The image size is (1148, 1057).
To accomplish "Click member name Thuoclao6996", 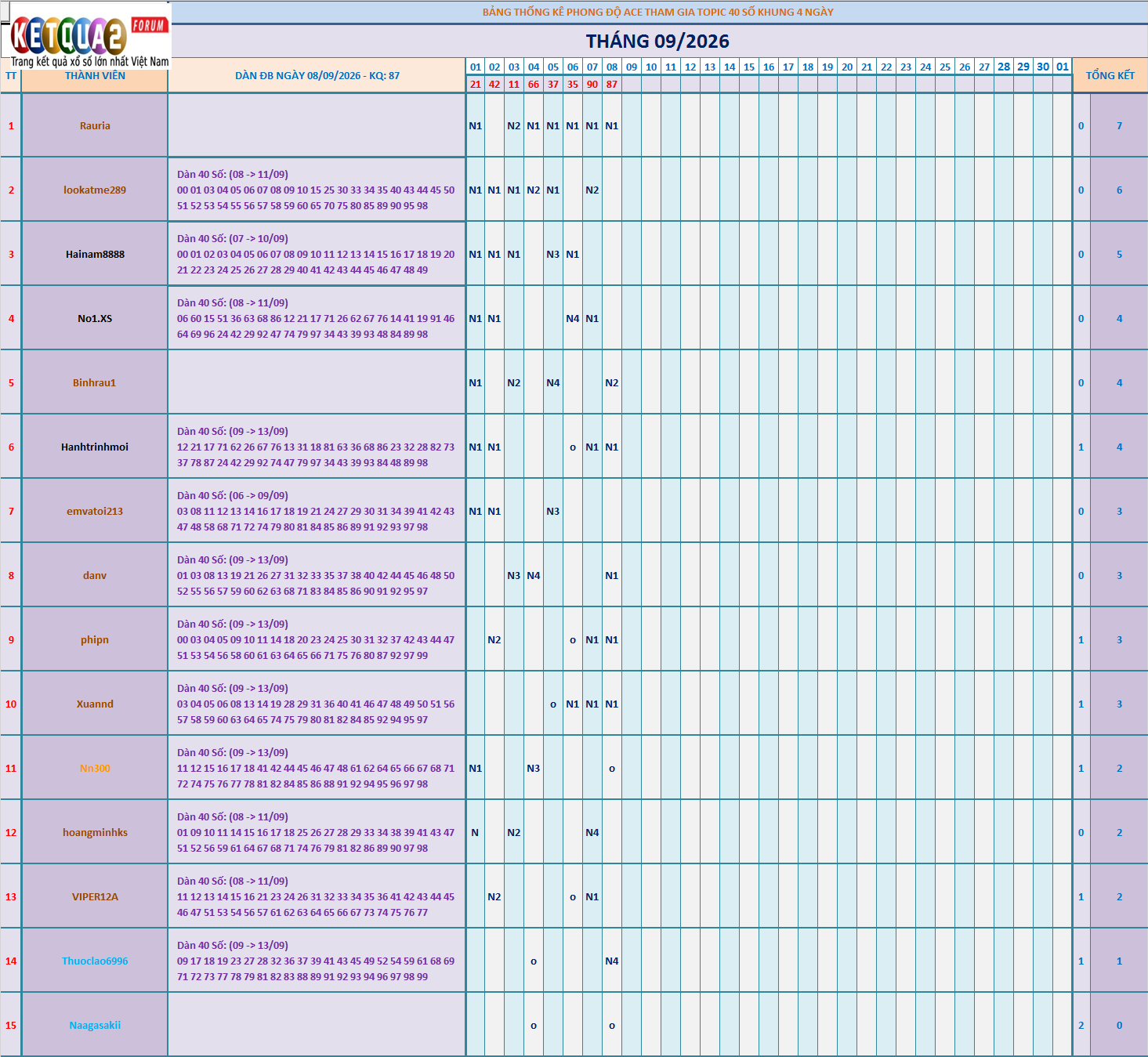I will pyautogui.click(x=95, y=961).
